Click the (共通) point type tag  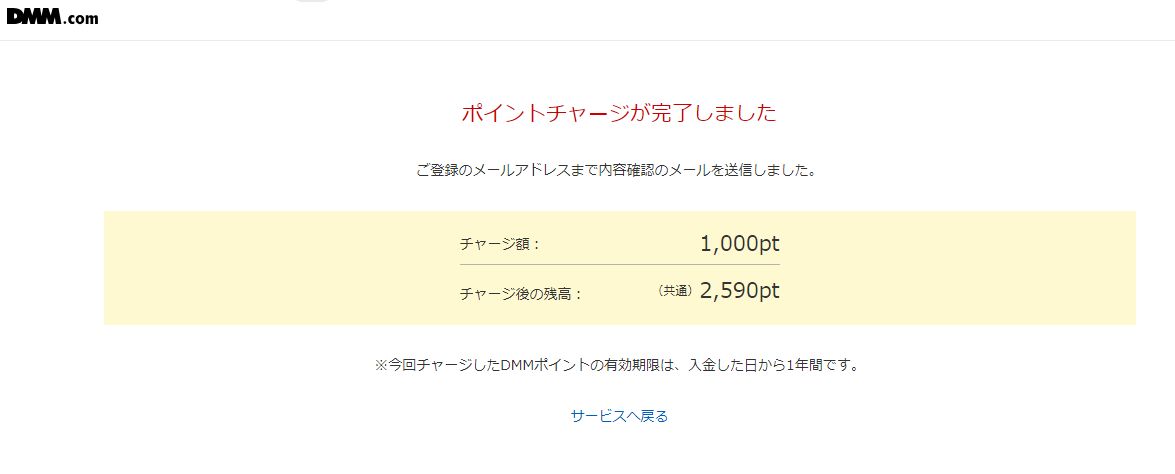tap(674, 291)
